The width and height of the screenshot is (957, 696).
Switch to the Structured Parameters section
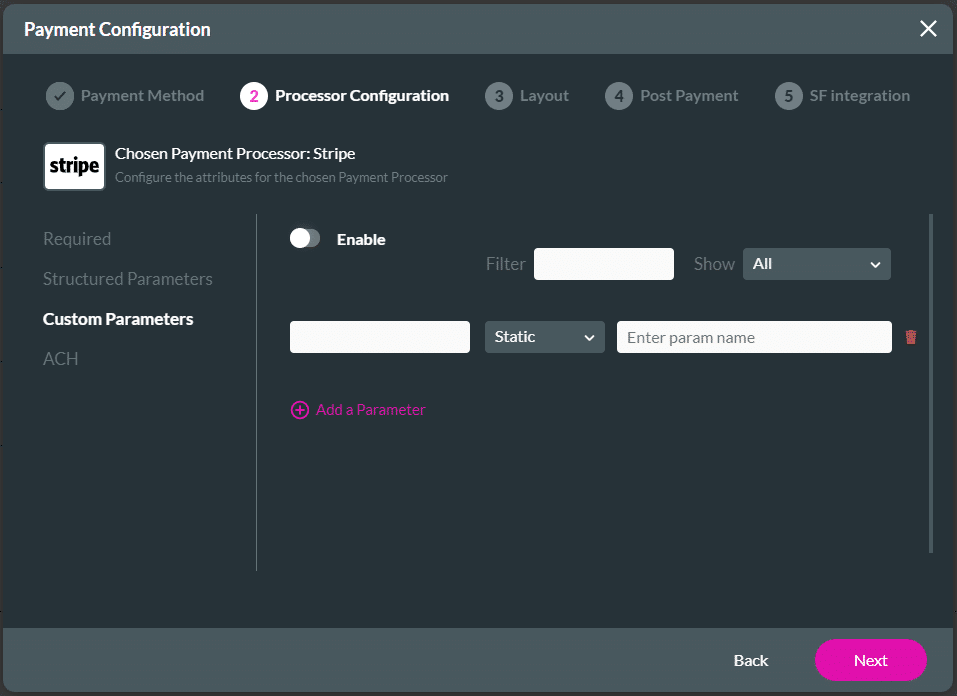(127, 279)
